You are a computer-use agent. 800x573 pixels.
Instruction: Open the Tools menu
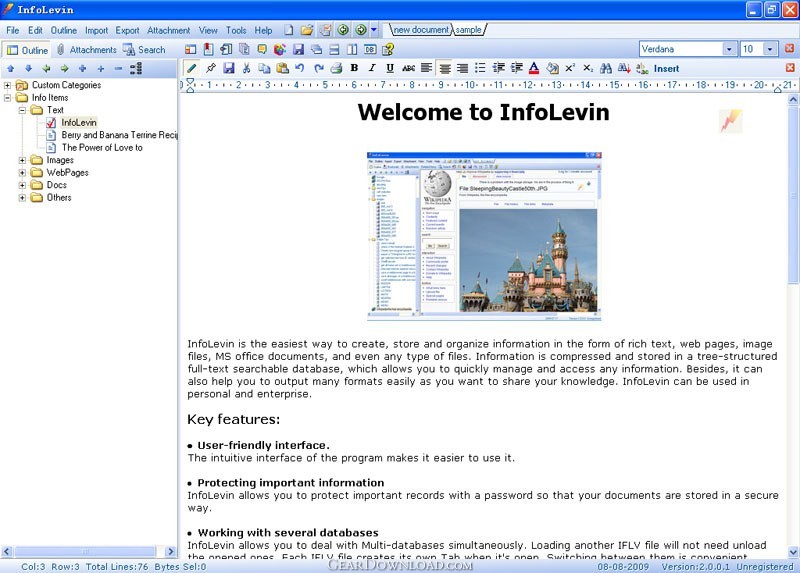pyautogui.click(x=236, y=30)
